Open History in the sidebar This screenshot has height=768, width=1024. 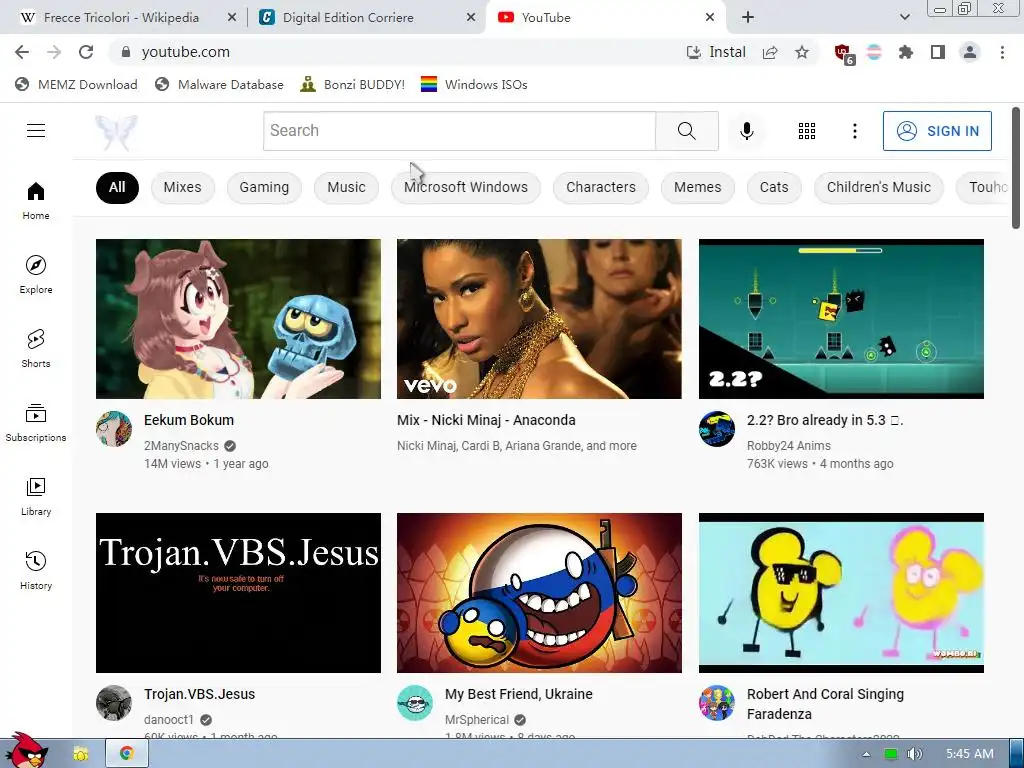tap(36, 570)
